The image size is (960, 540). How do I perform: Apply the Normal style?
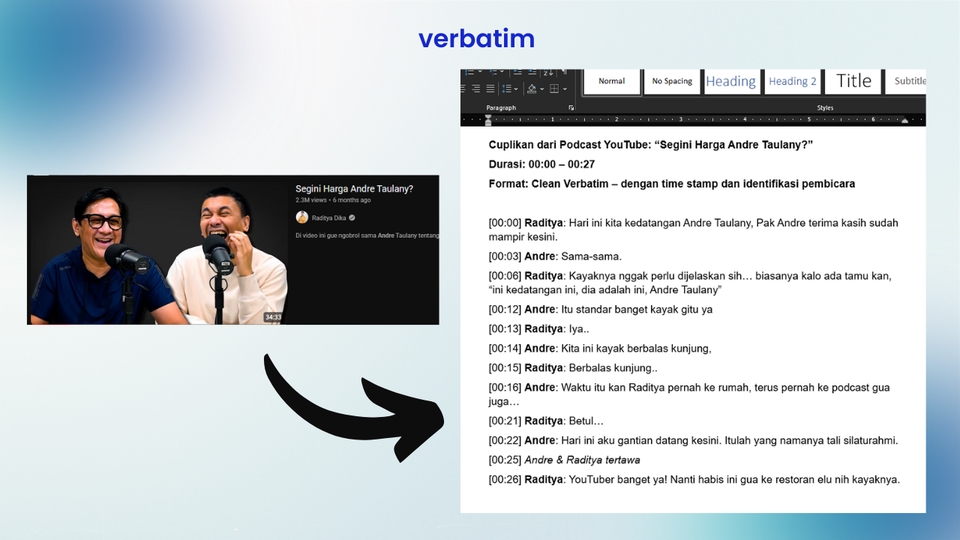pos(612,81)
